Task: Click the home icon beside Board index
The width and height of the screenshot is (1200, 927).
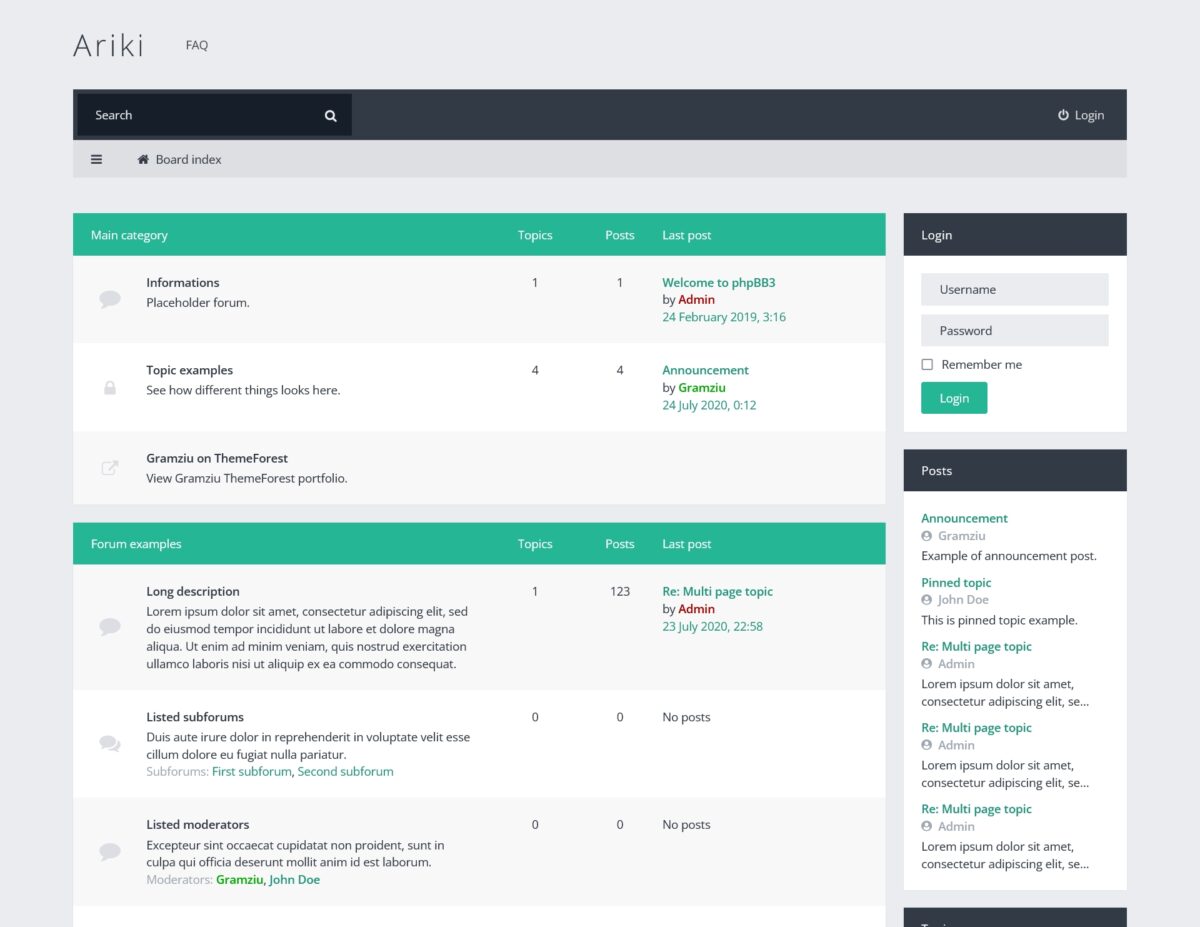Action: click(x=143, y=160)
